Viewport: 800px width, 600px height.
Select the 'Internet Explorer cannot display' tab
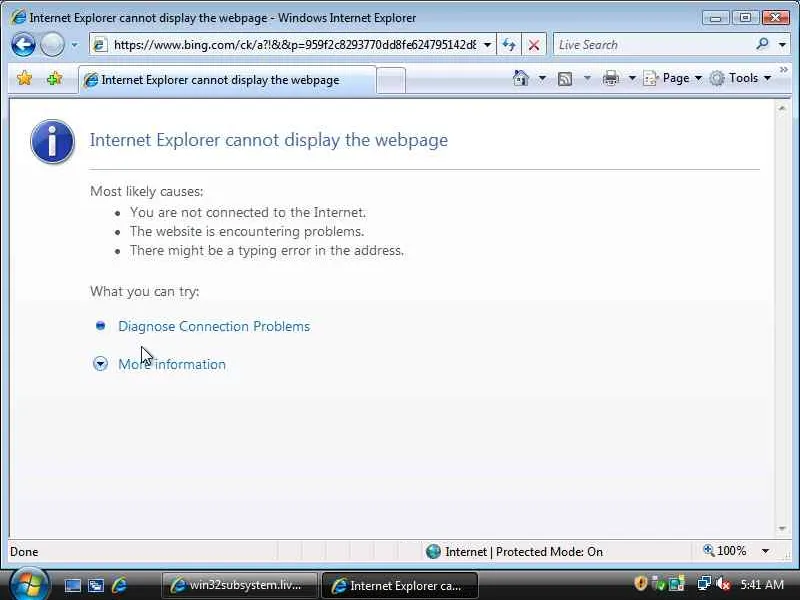point(227,80)
